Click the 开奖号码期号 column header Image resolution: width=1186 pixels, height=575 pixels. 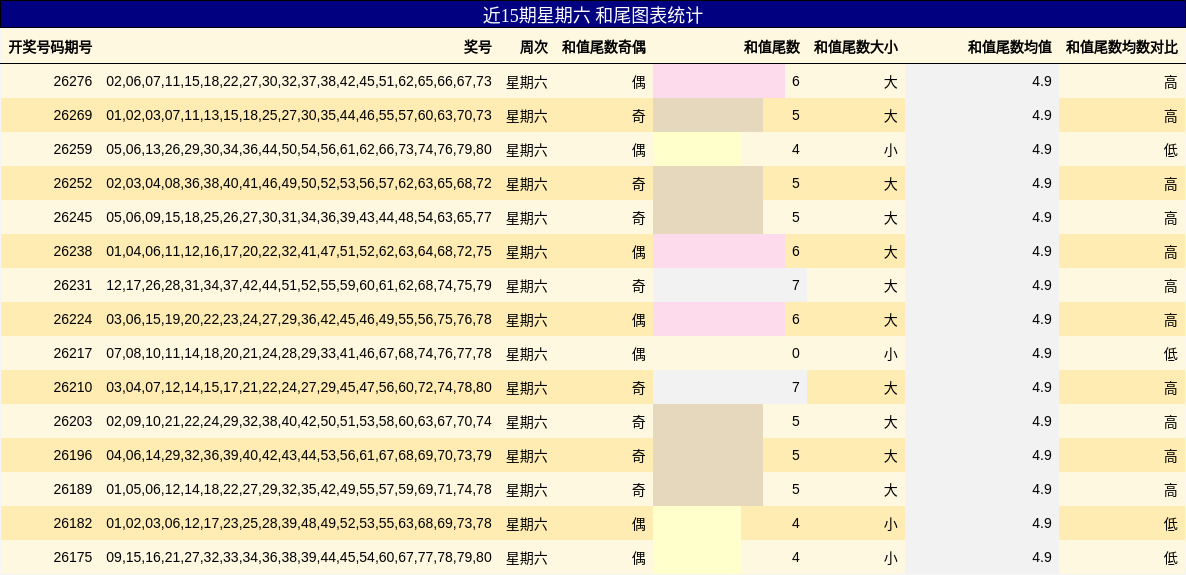[50, 47]
